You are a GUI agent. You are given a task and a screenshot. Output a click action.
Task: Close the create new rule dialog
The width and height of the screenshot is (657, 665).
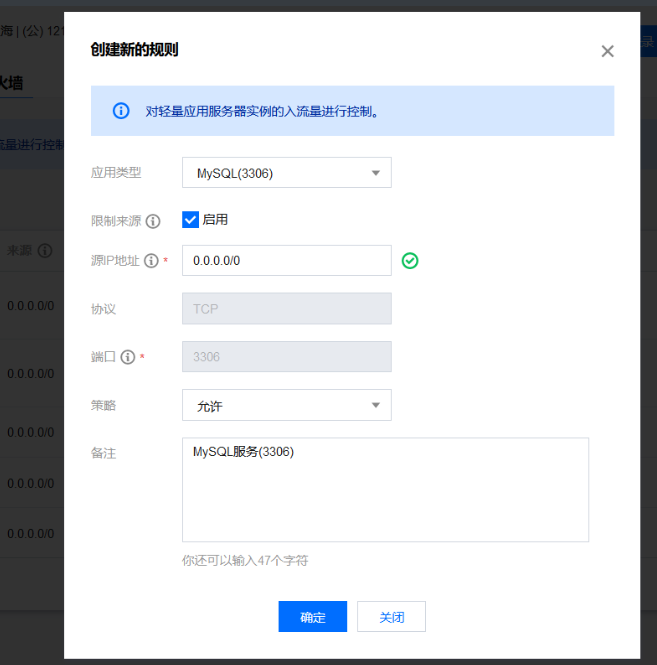[x=607, y=51]
